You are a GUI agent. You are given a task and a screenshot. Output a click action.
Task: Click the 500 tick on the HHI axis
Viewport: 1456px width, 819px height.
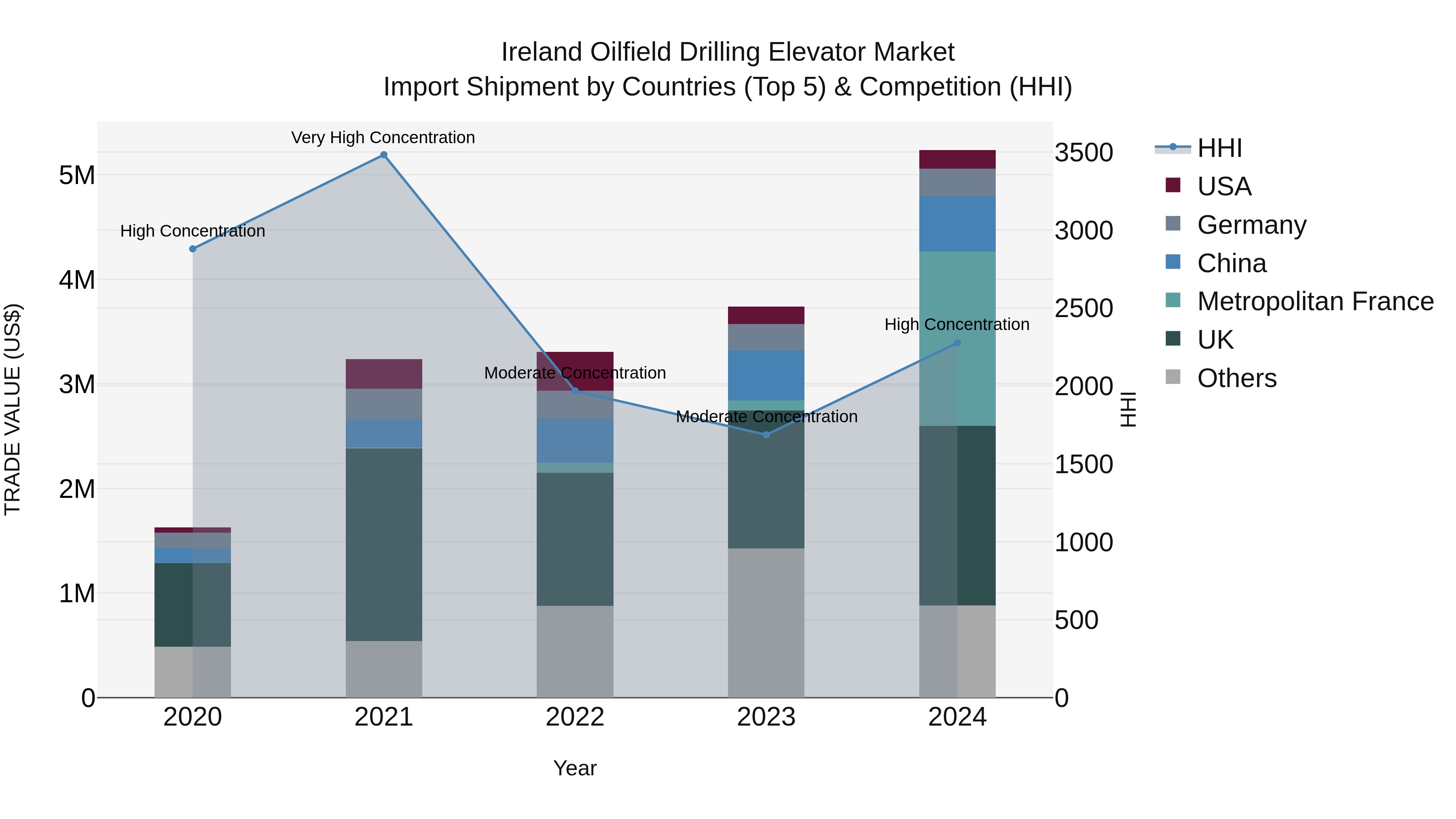tap(1077, 620)
